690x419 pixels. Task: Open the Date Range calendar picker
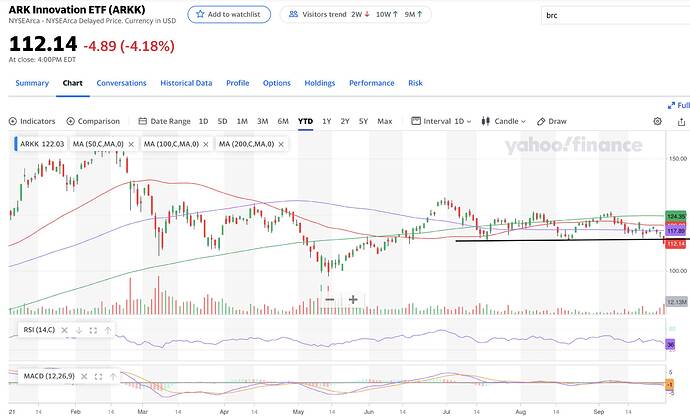(164, 121)
